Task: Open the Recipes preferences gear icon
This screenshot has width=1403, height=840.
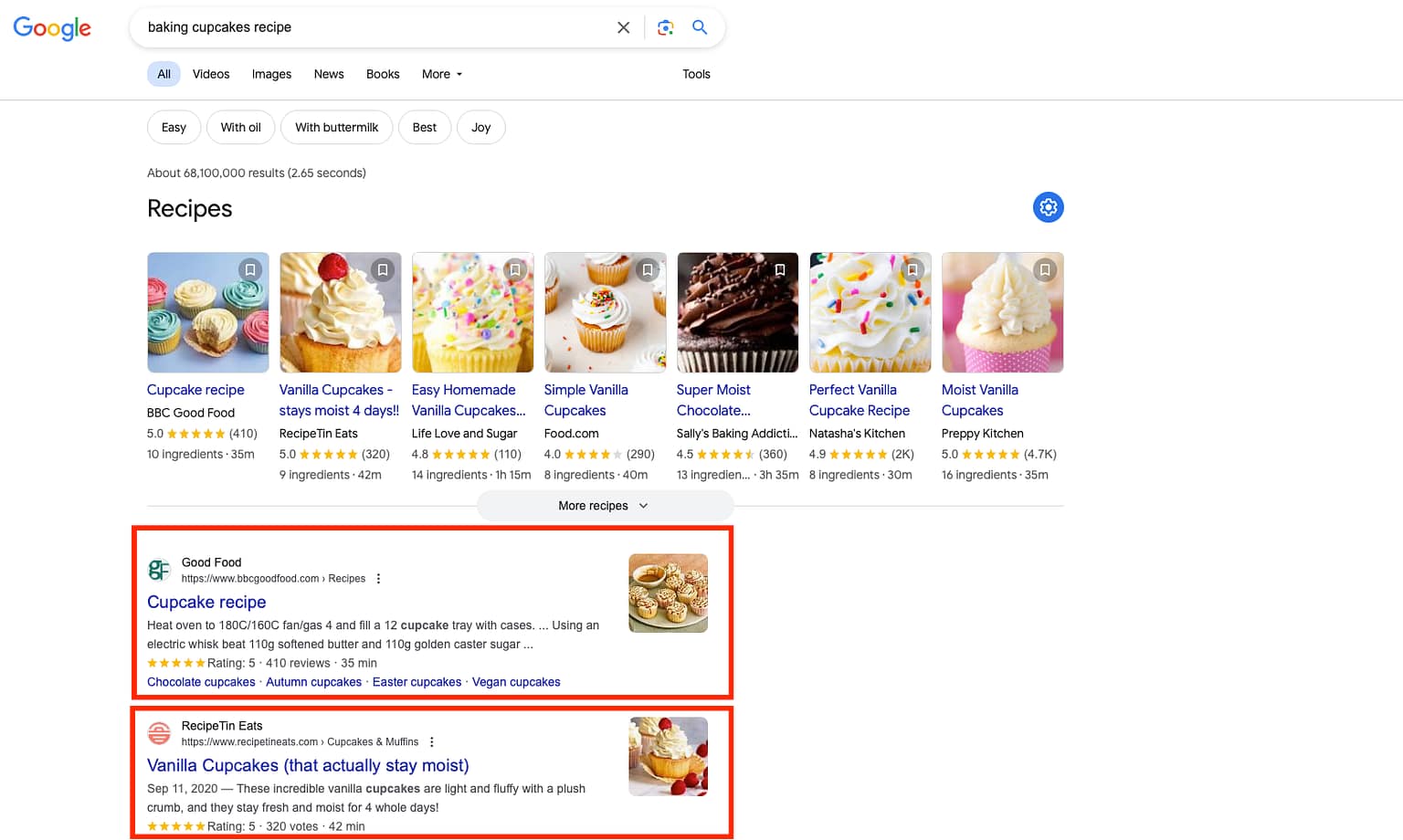Action: pyautogui.click(x=1048, y=207)
